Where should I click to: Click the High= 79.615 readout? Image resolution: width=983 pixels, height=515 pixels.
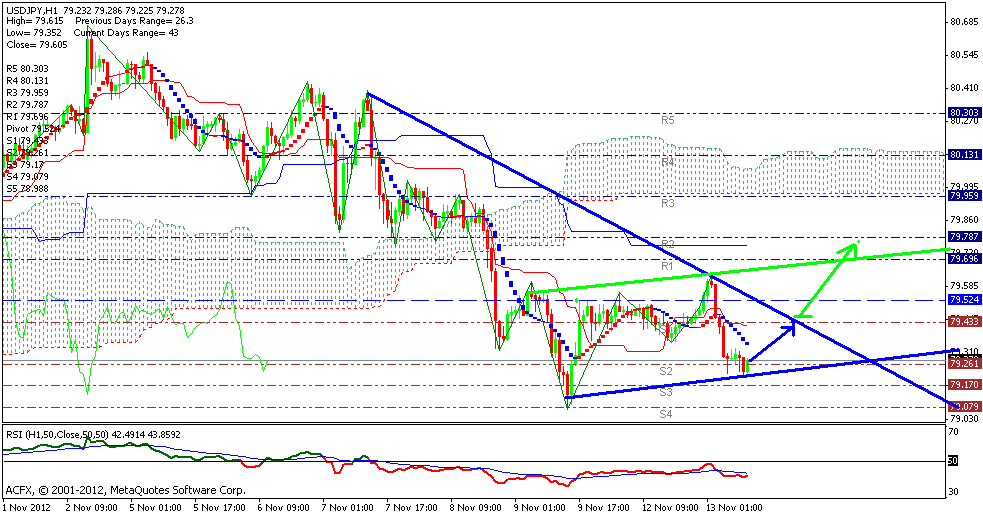tap(33, 20)
